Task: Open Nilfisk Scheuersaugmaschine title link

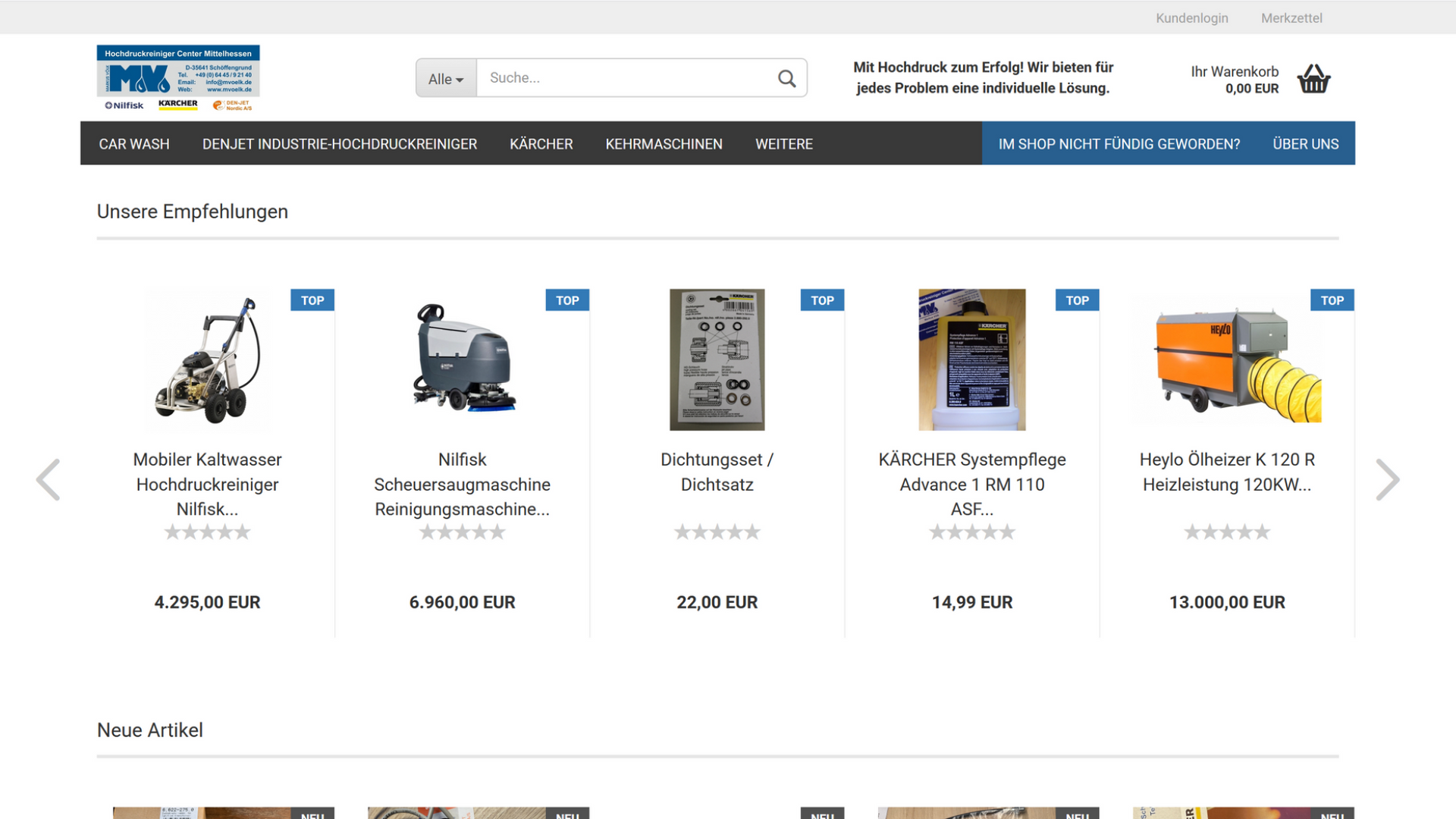Action: pos(463,484)
